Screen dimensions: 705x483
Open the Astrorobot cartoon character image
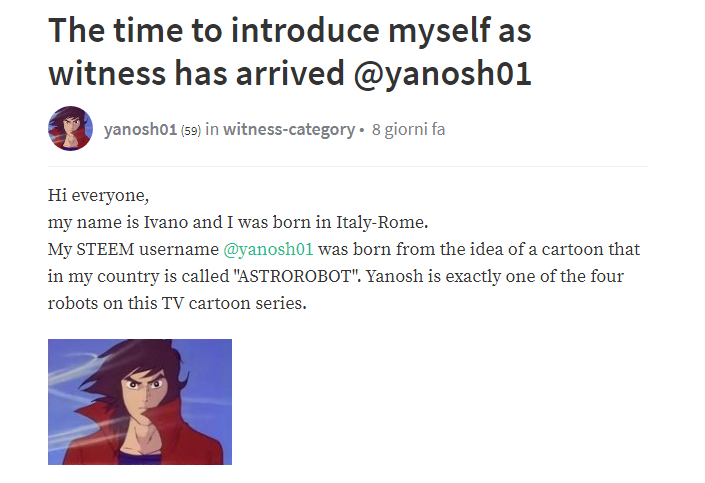pyautogui.click(x=140, y=401)
